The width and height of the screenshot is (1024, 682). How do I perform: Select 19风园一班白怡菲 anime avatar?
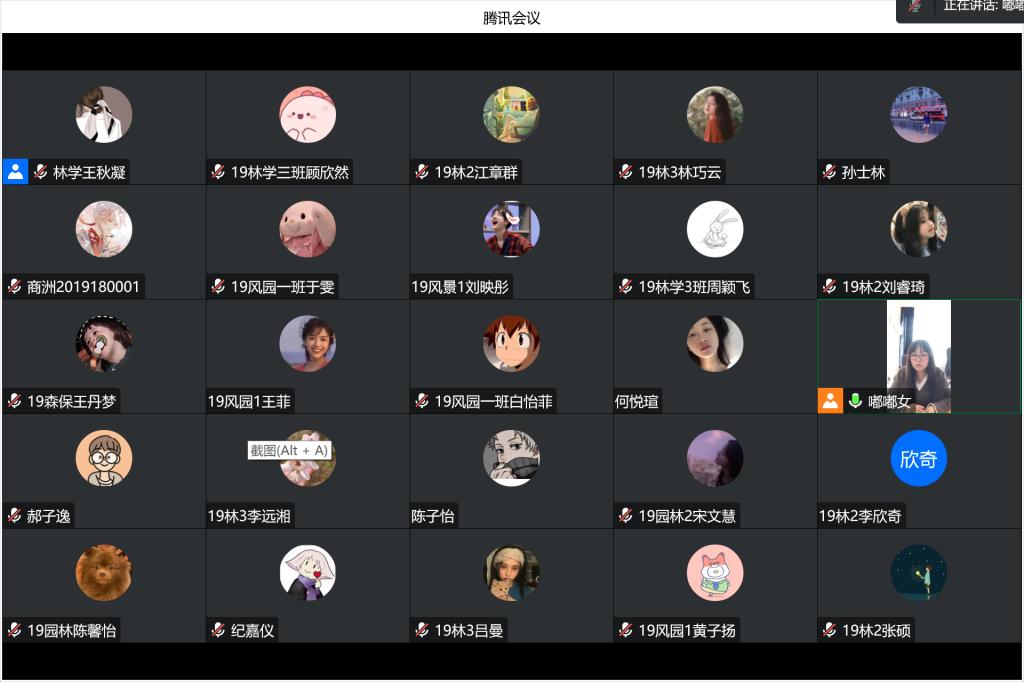click(x=511, y=344)
